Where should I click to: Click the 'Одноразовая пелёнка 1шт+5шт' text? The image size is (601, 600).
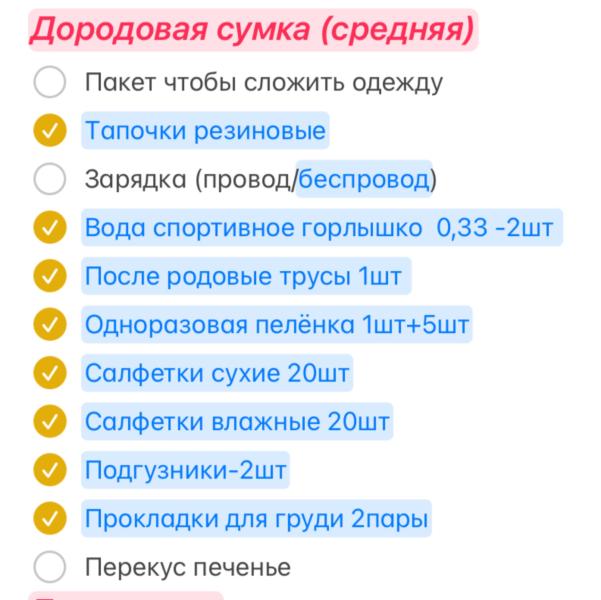tap(277, 325)
